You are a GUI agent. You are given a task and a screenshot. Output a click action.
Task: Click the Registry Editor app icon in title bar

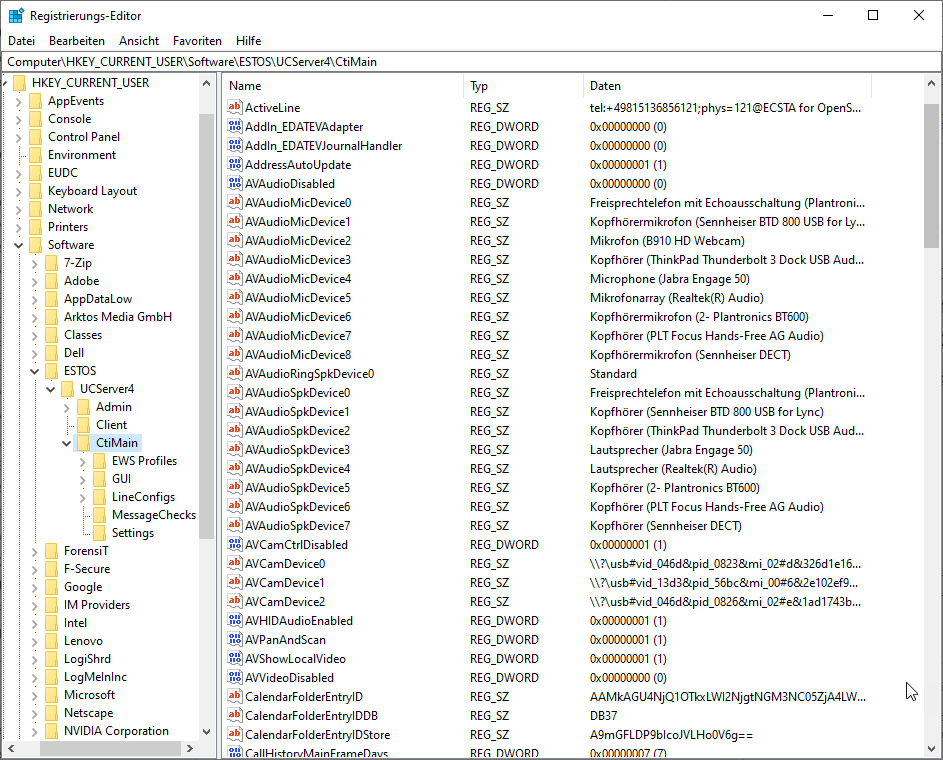click(x=16, y=16)
